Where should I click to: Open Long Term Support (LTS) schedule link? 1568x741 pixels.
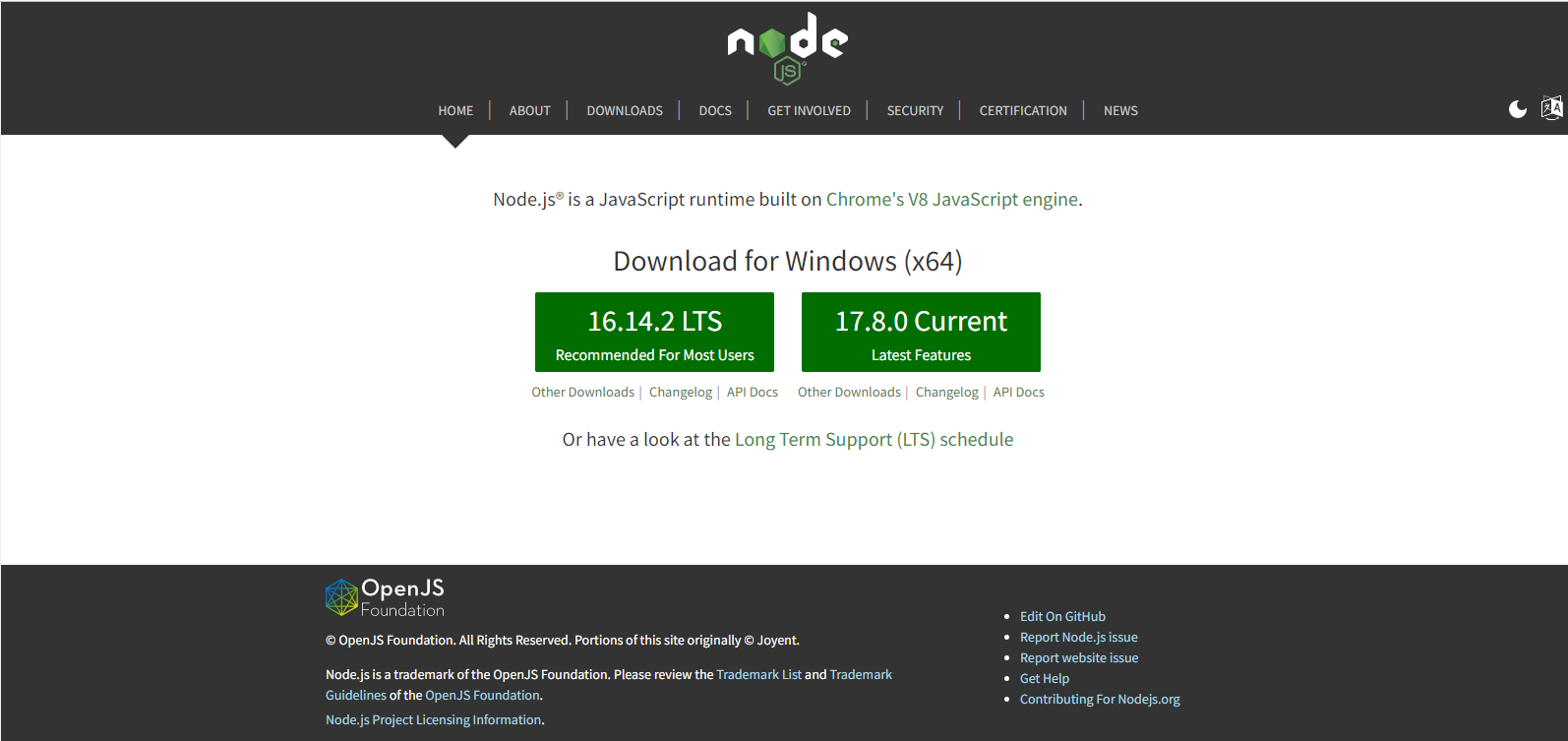coord(874,440)
